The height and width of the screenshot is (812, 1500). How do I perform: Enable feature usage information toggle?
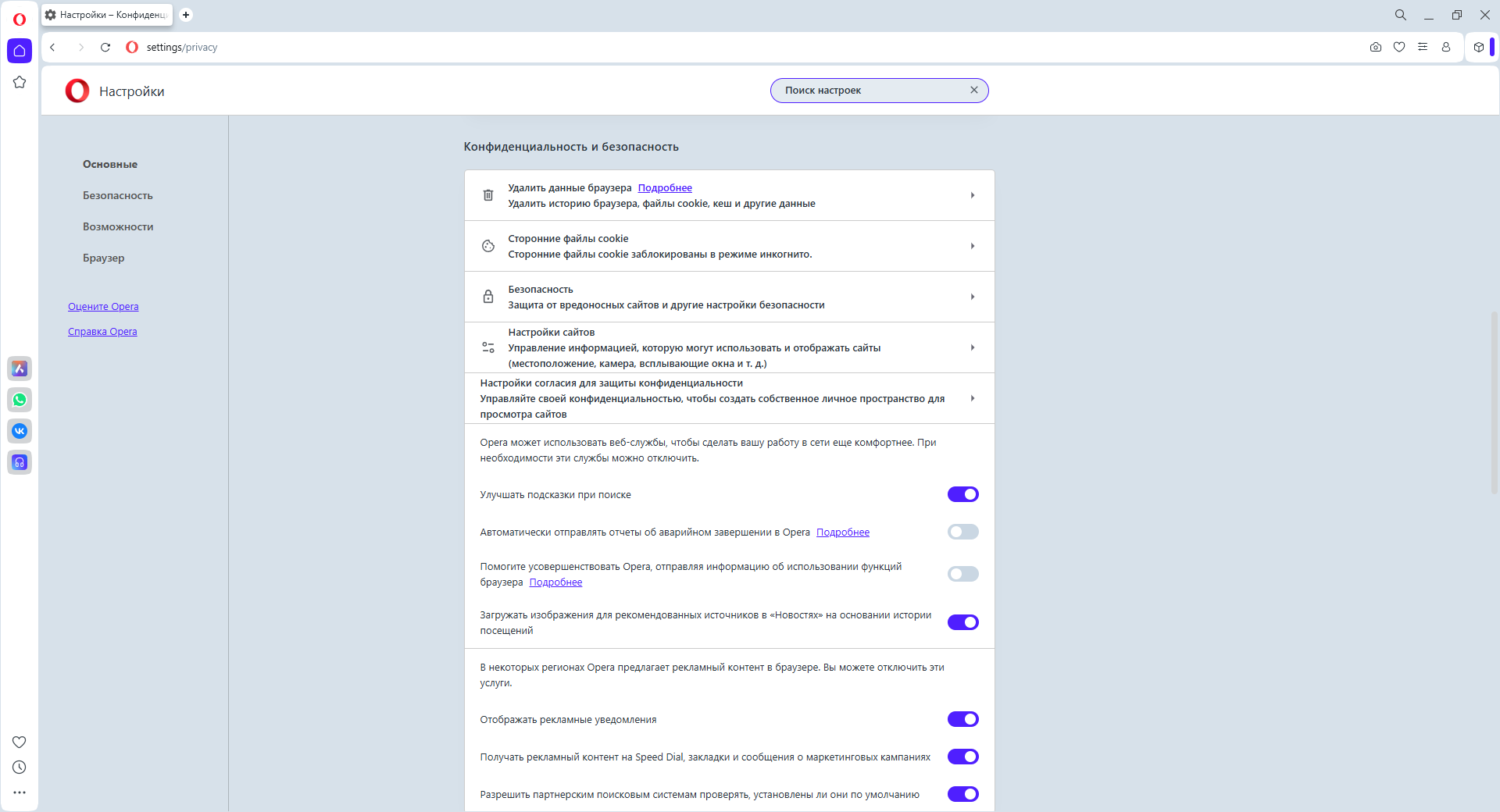963,574
